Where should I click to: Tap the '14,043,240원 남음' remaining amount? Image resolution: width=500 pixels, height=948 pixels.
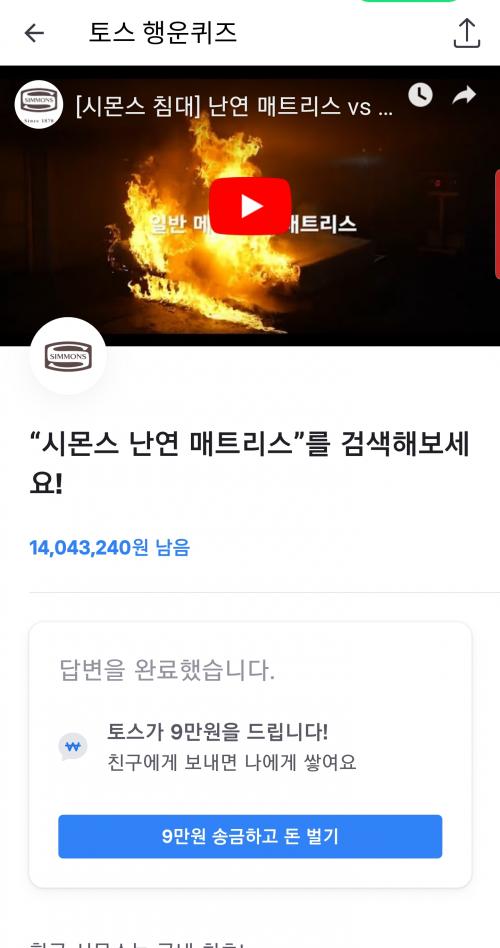tap(109, 547)
